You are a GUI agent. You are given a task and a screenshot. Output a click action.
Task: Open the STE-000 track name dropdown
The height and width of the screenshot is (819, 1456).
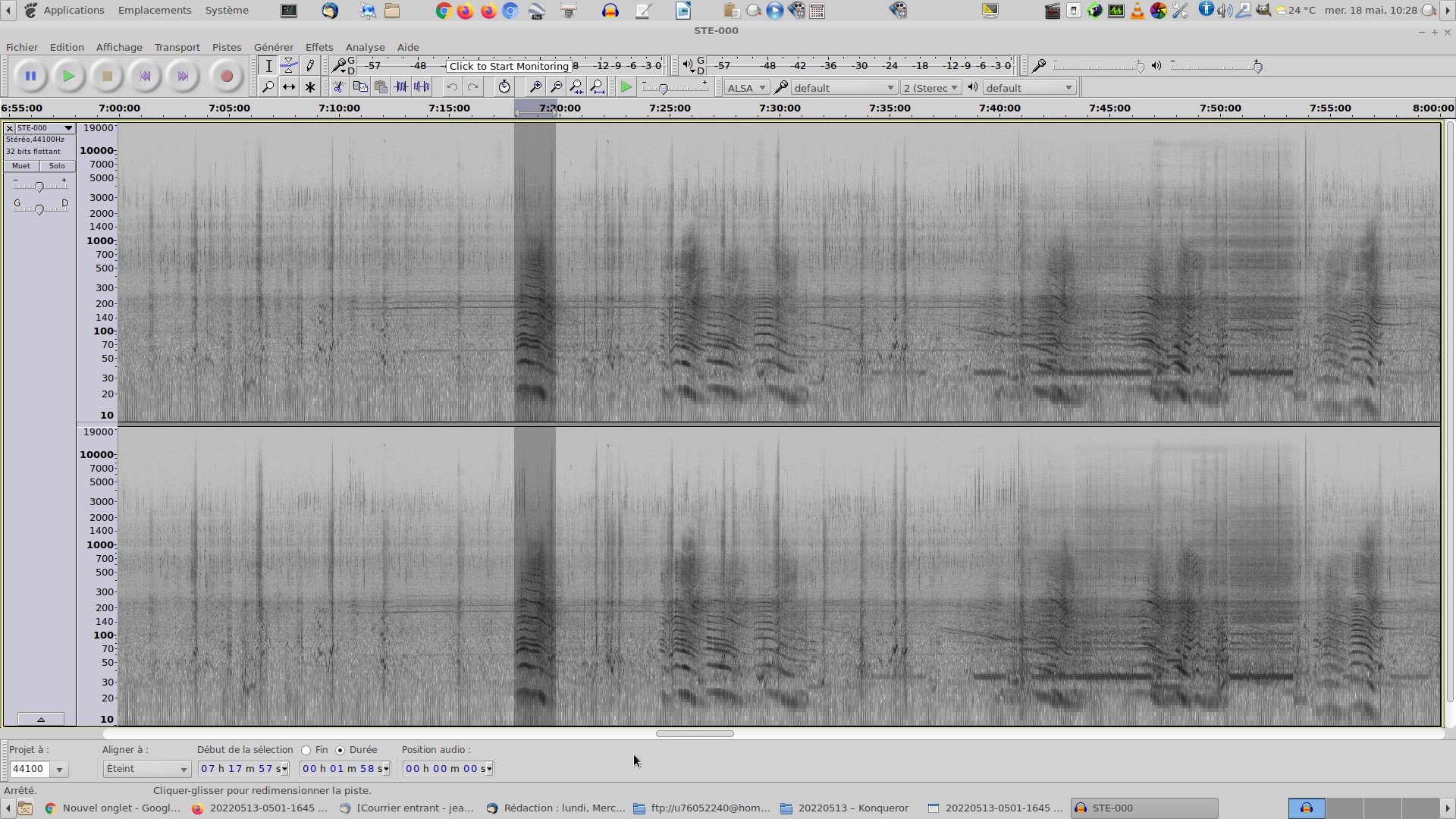click(x=44, y=128)
